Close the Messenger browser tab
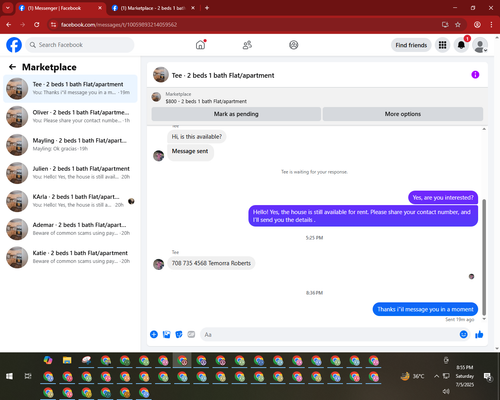Viewport: 500px width, 400px height. point(100,8)
